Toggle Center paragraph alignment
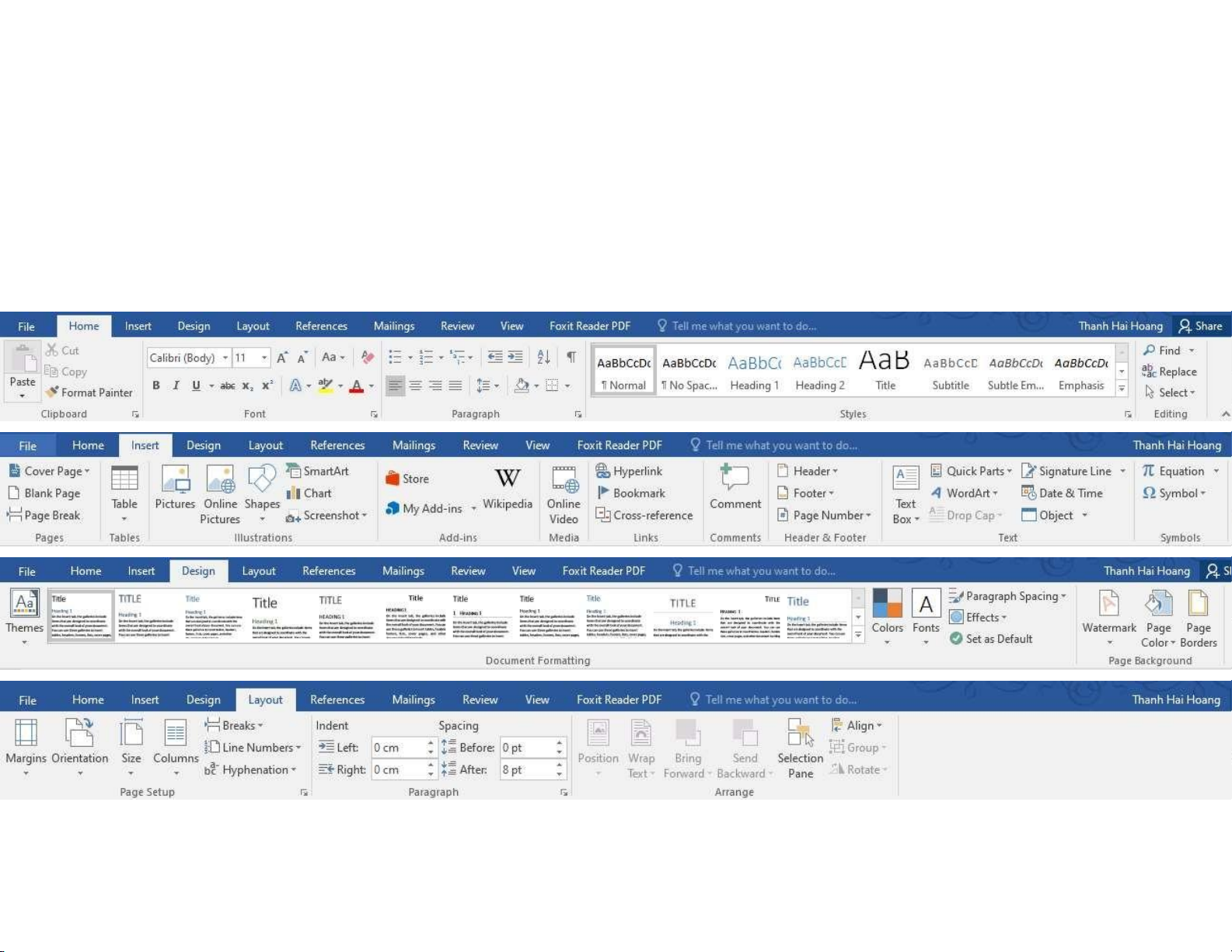The width and height of the screenshot is (1232, 952). (x=416, y=385)
